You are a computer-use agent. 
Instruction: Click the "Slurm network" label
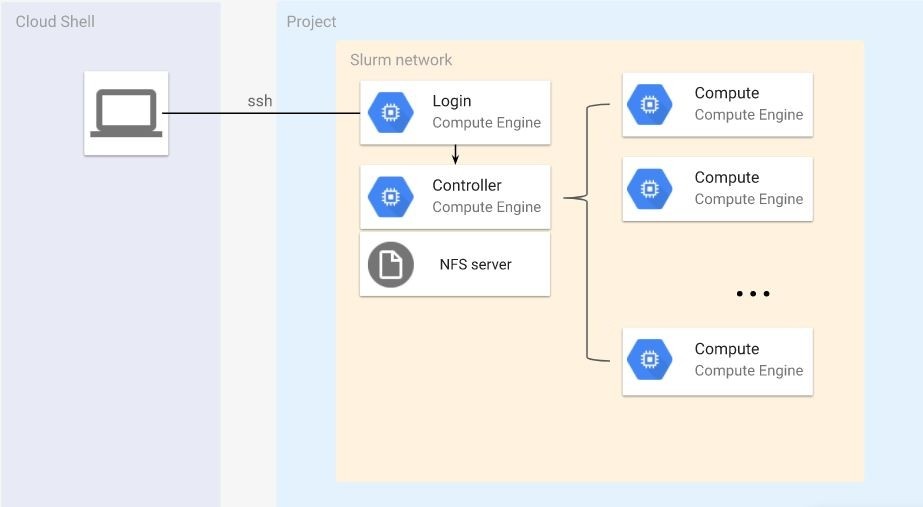coord(401,60)
